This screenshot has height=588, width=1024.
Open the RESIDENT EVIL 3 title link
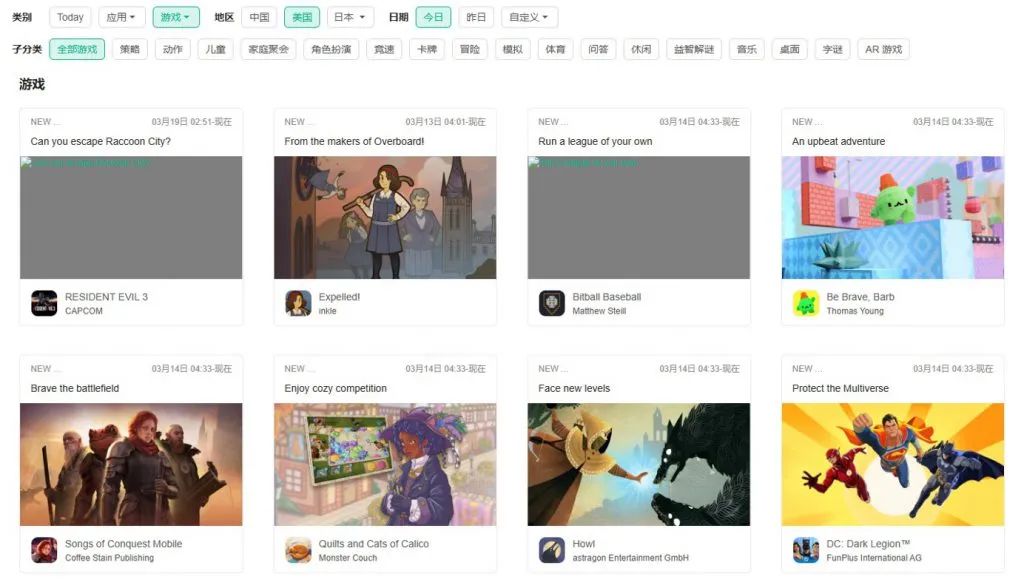click(106, 297)
